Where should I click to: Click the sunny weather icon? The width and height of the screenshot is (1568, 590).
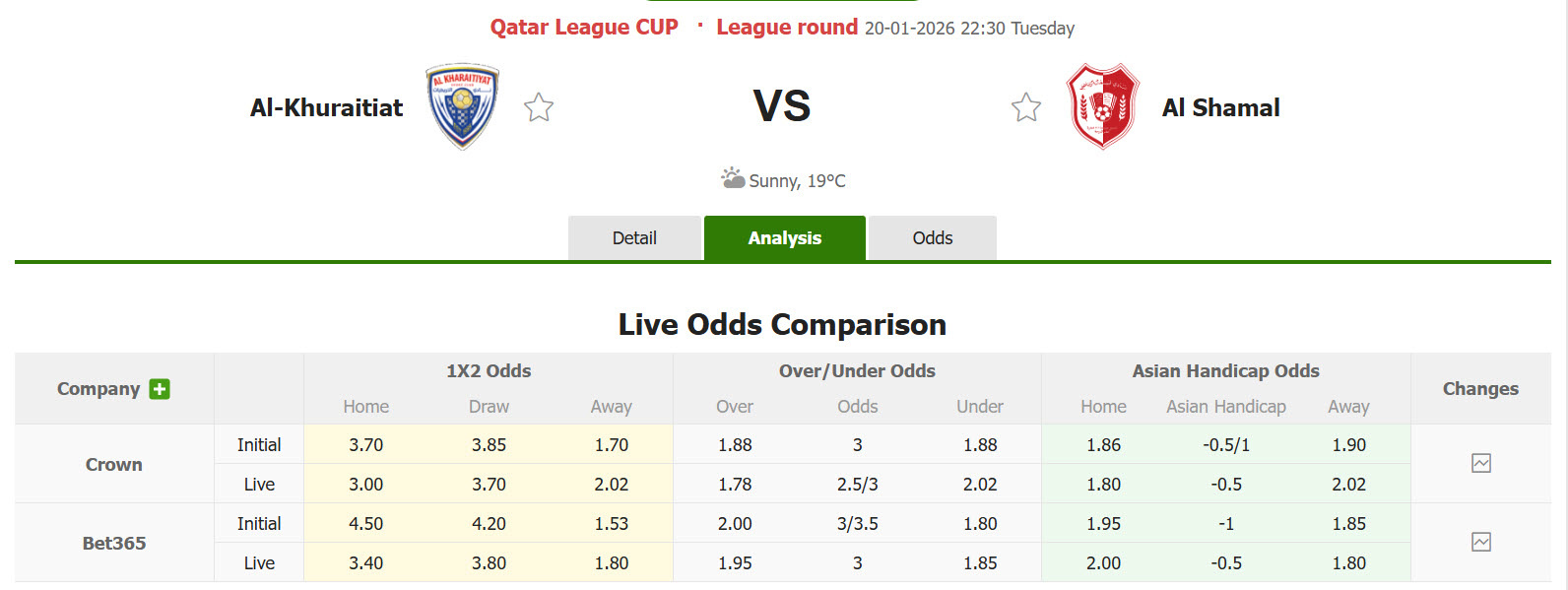coord(733,178)
